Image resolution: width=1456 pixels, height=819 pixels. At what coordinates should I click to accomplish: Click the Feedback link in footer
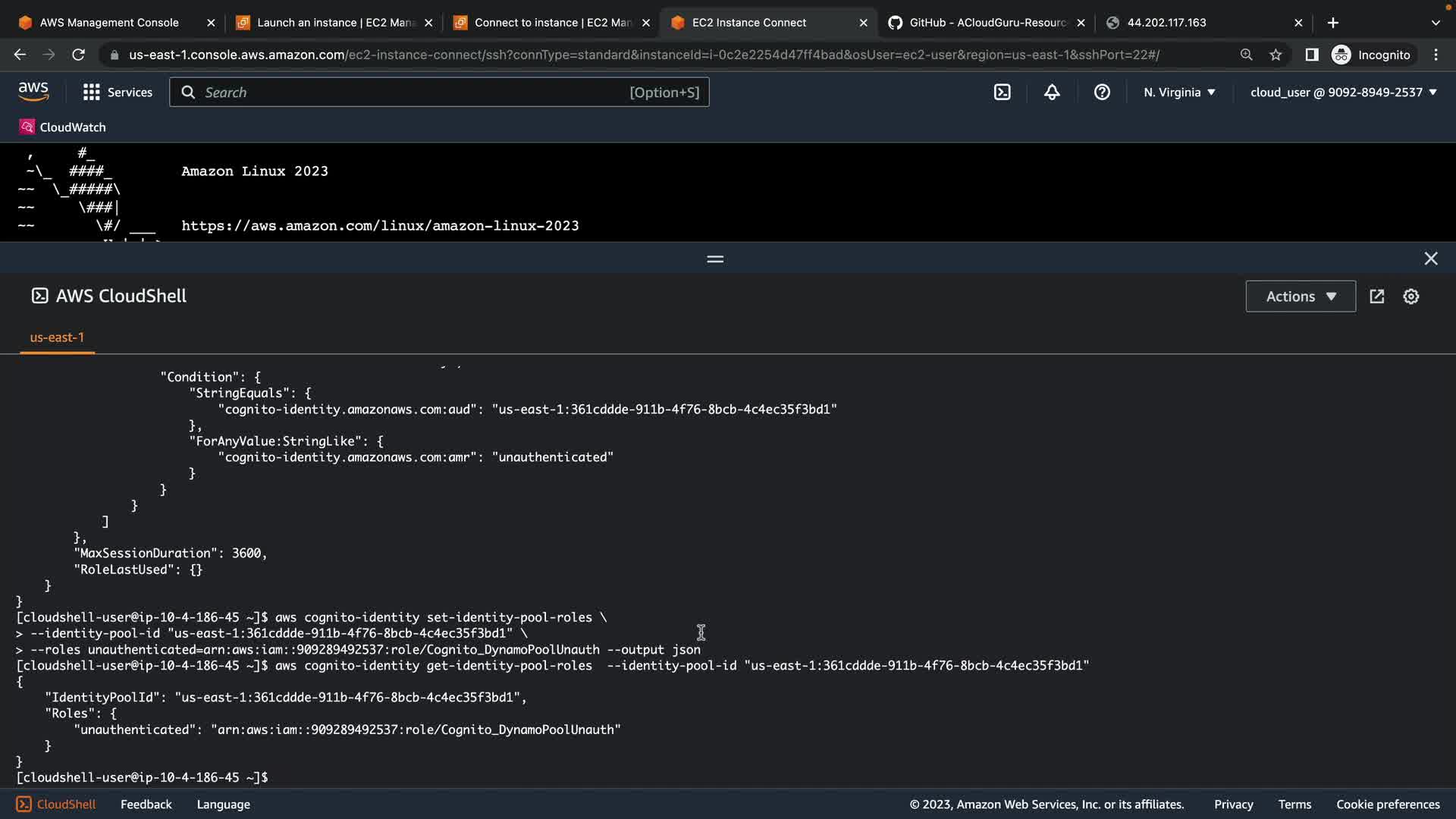(x=146, y=805)
